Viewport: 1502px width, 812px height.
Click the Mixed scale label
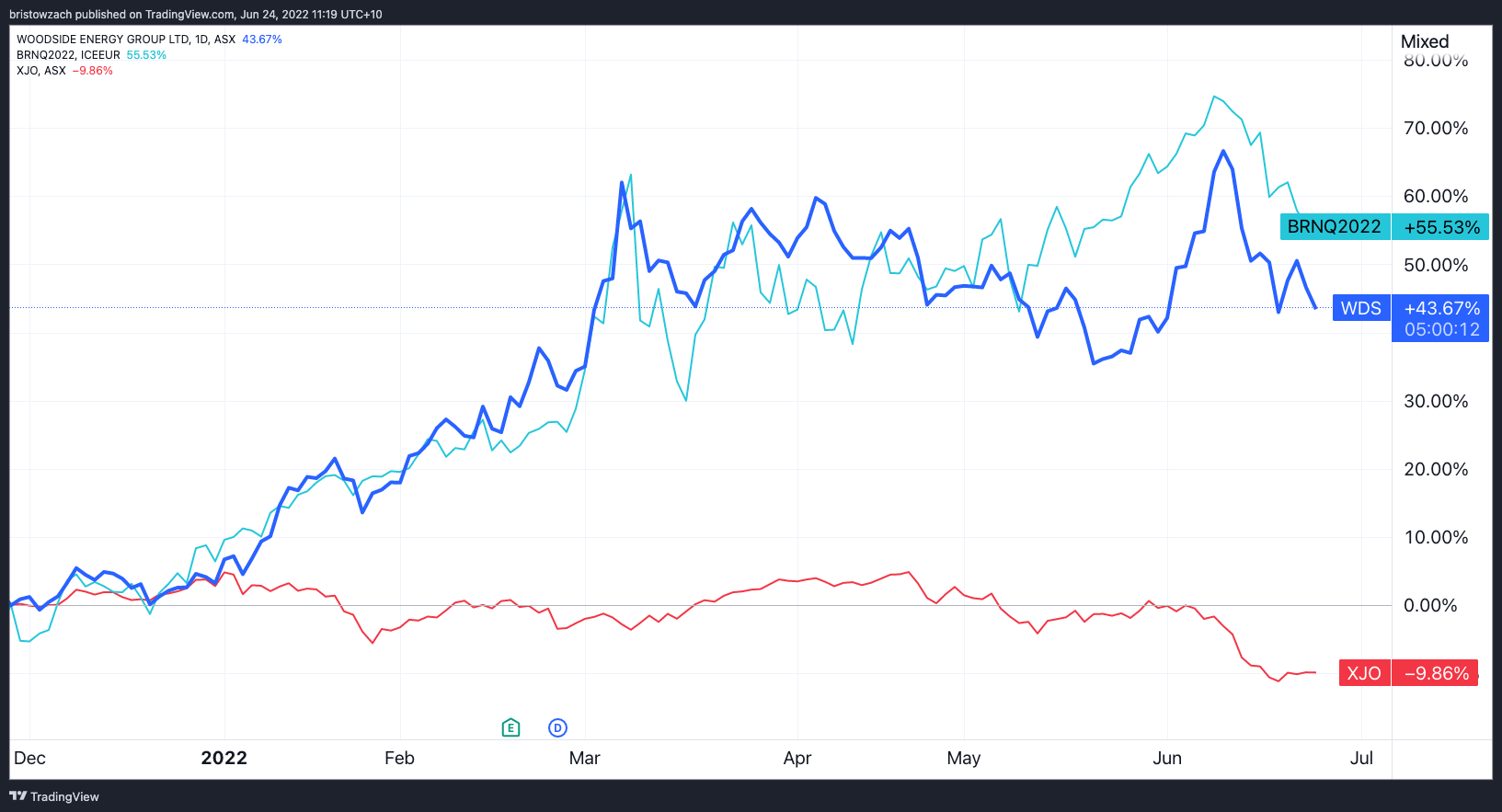click(1425, 41)
